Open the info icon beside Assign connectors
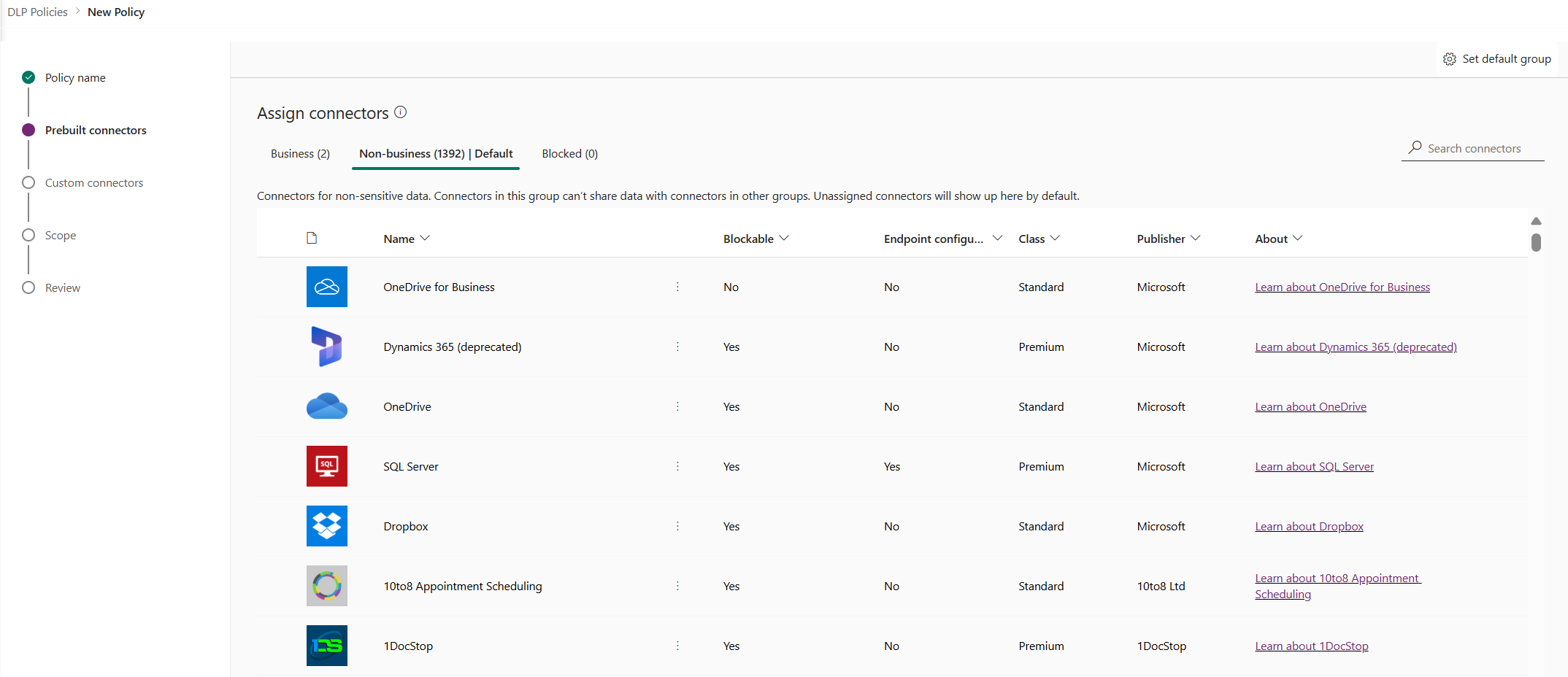 pos(401,112)
